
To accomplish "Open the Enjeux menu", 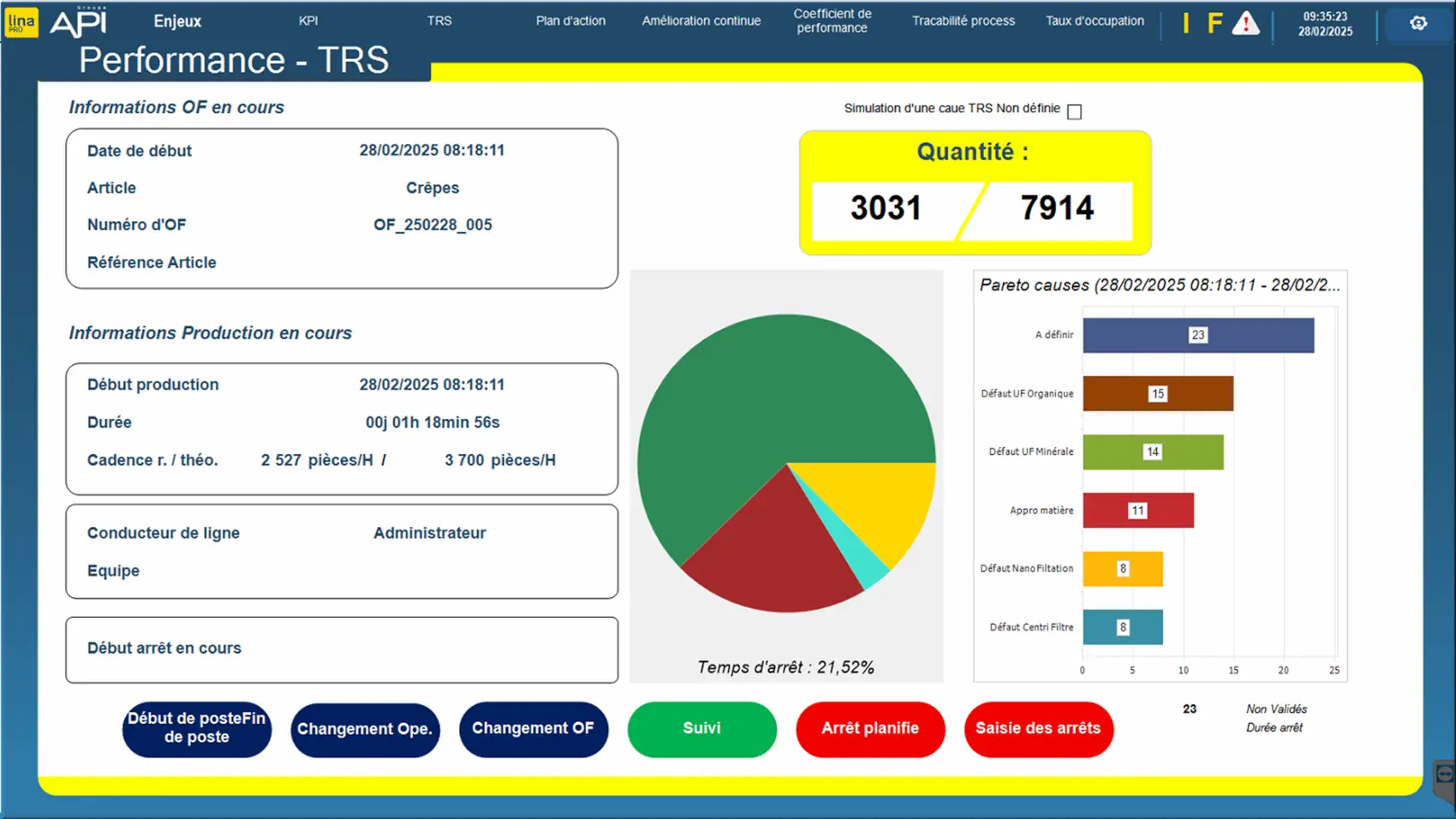I will click(177, 21).
